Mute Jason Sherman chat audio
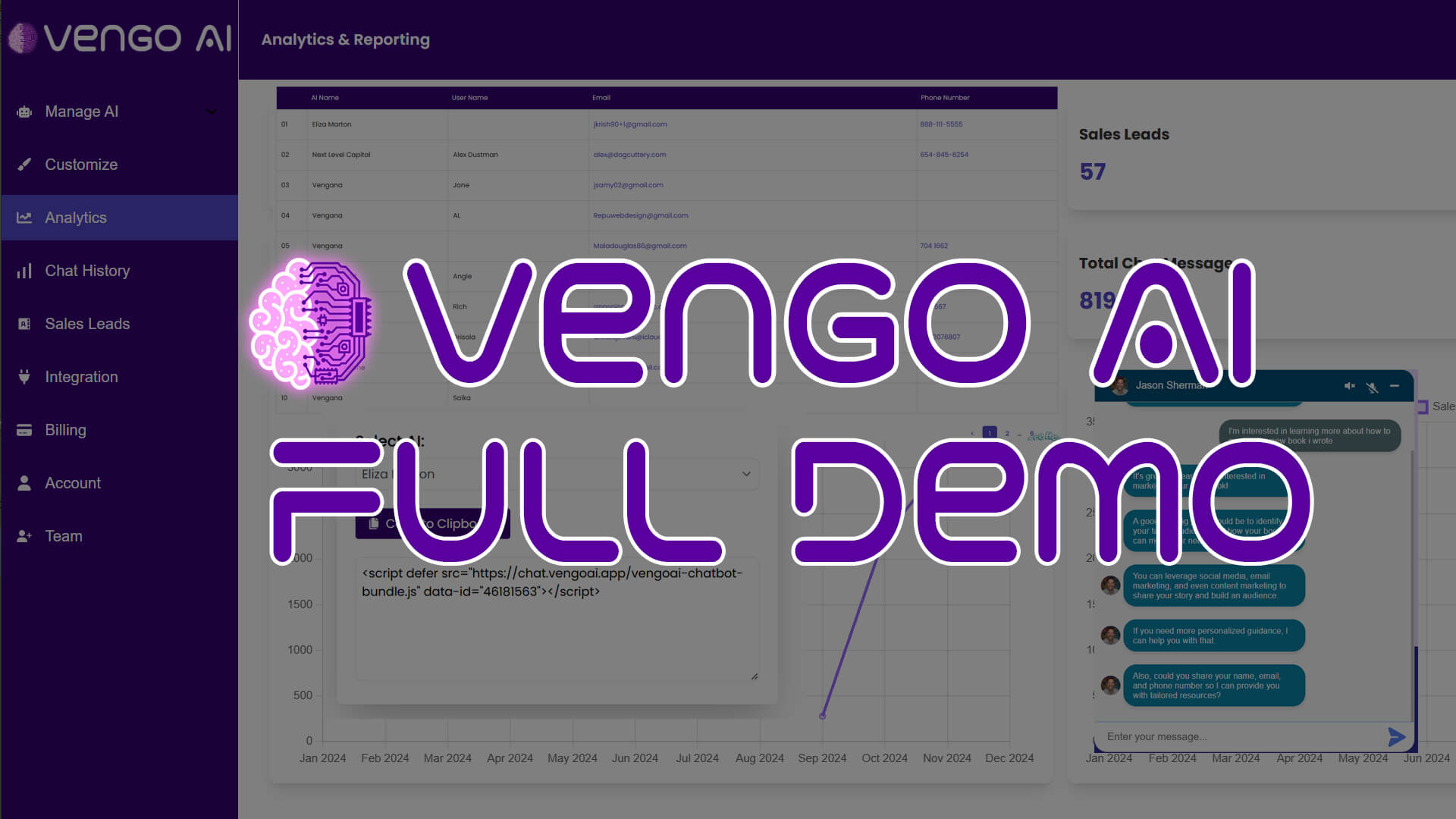This screenshot has height=819, width=1456. [1349, 385]
